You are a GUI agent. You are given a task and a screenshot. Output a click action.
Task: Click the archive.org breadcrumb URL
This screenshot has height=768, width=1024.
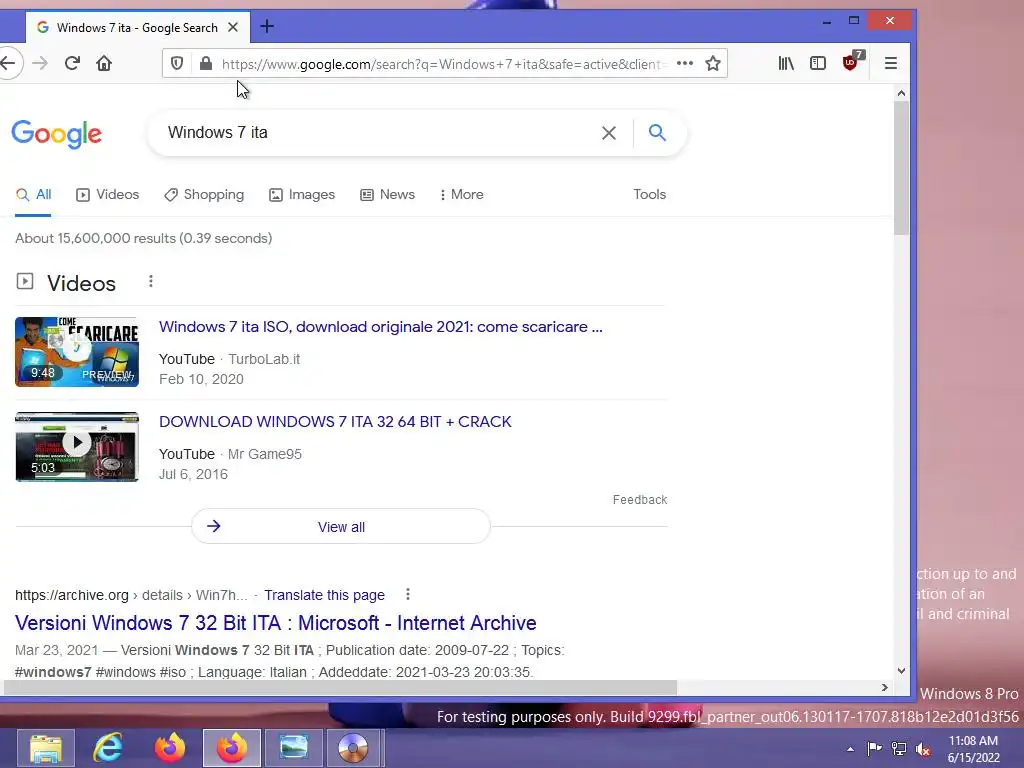131,595
